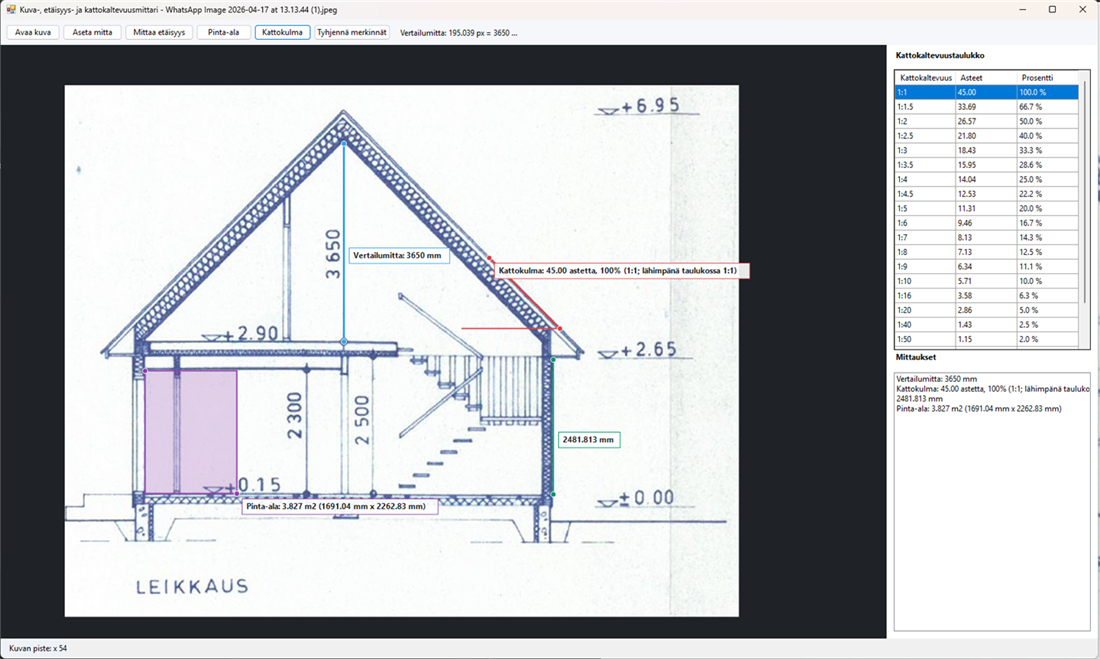Select the 1:2 roof pitch row
Viewport: 1100px width, 659px height.
click(x=987, y=121)
